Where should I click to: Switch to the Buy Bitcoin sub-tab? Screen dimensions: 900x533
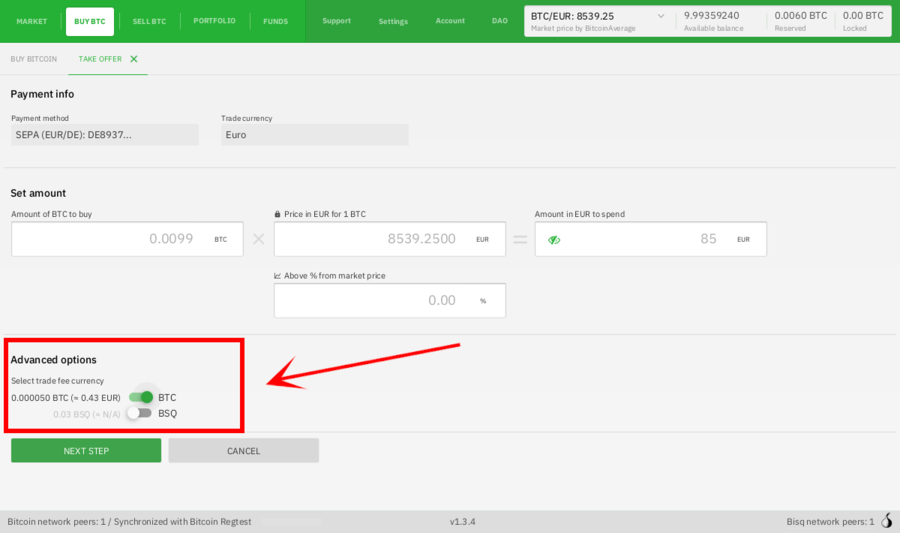(34, 59)
